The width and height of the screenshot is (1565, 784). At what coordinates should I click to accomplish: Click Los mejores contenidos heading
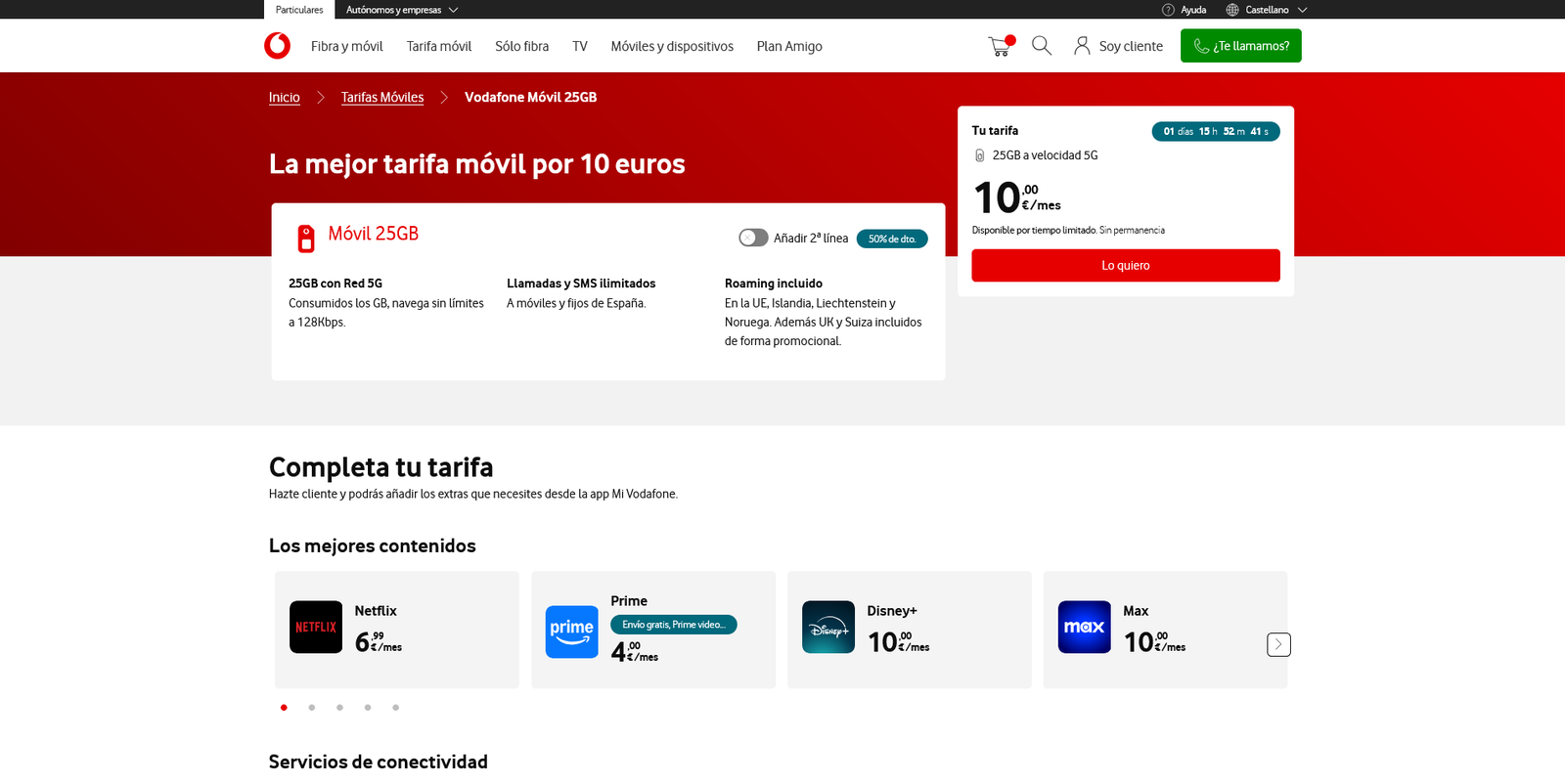click(373, 545)
